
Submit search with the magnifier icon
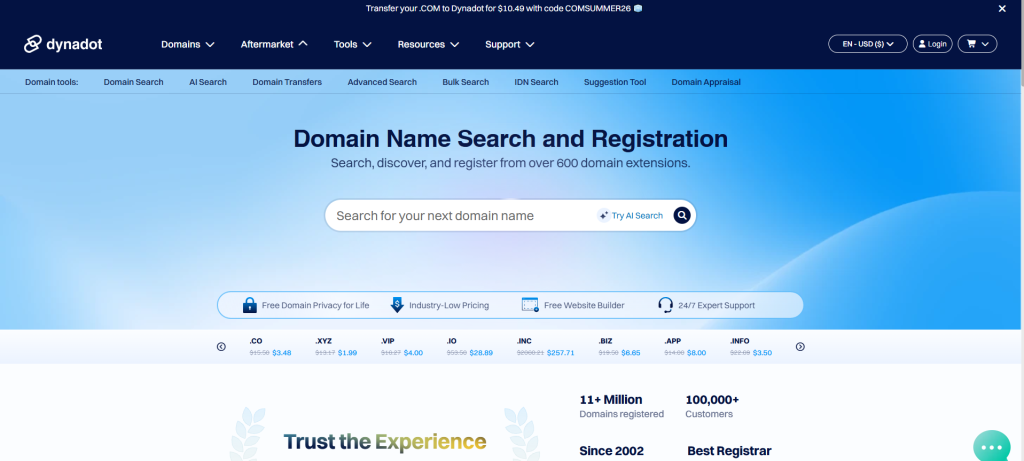[x=682, y=215]
